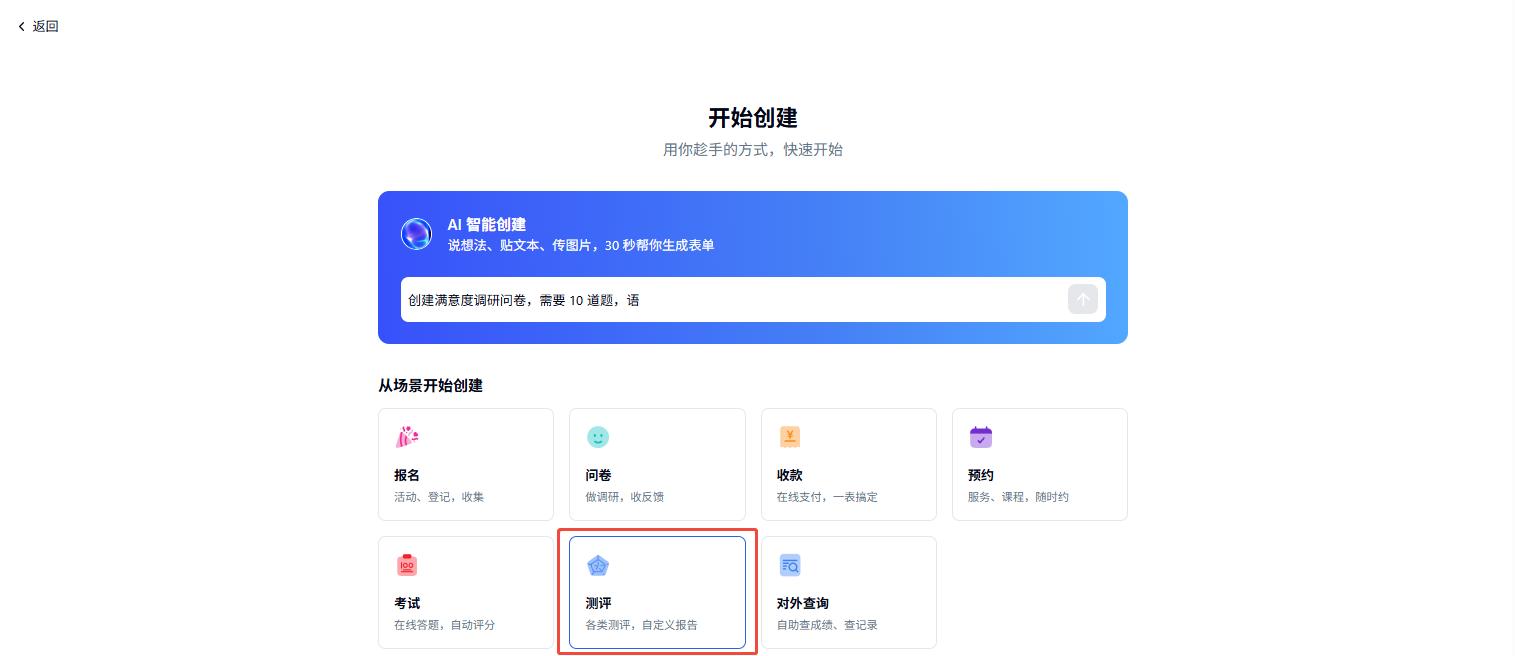This screenshot has height=656, width=1515.
Task: Click the 'AI 智能创建' banner heading
Action: [486, 225]
